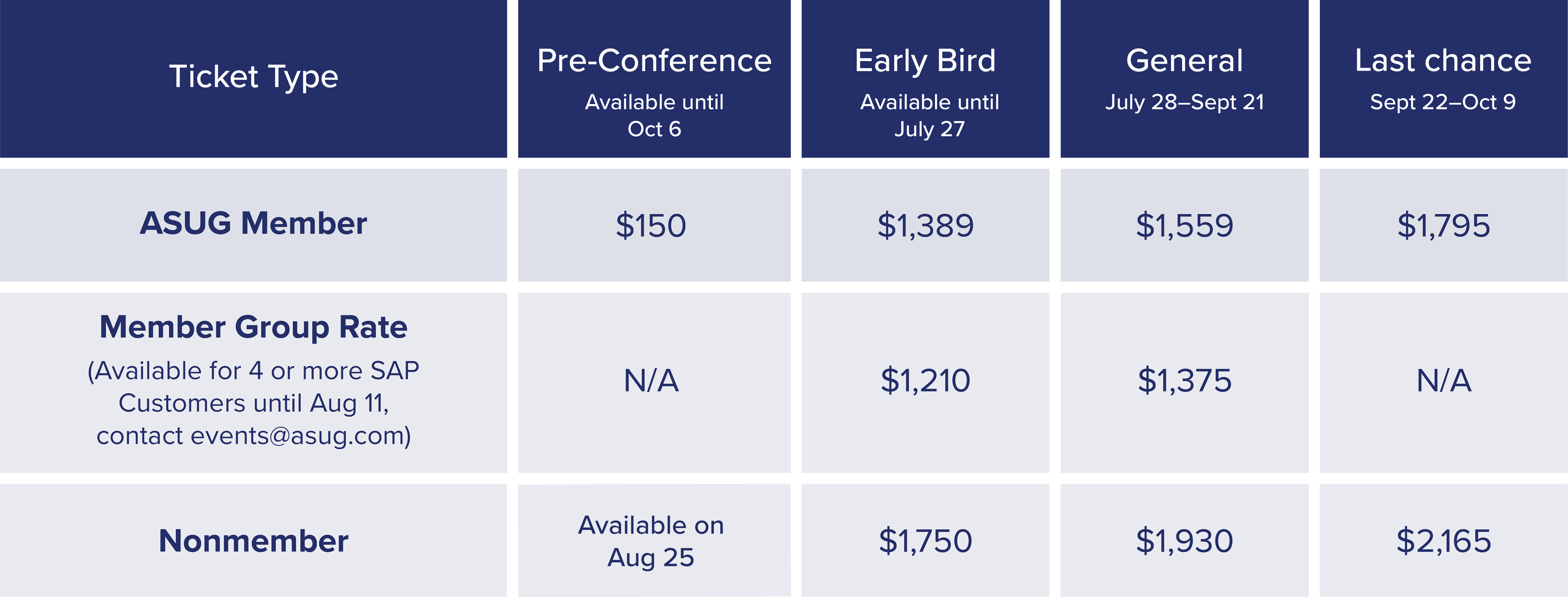
Task: Click the $2,165 nonmember Last chance price
Action: 1444,540
